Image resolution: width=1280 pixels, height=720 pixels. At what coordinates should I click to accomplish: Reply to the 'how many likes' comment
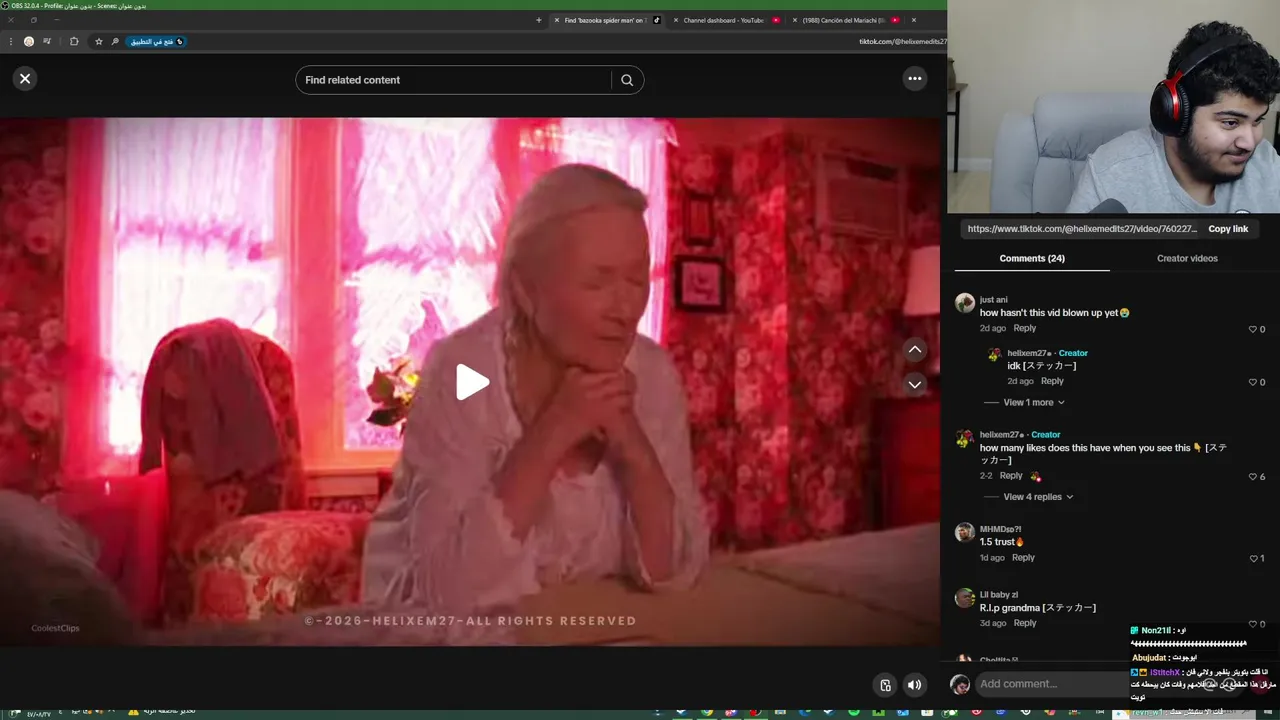coord(1011,476)
